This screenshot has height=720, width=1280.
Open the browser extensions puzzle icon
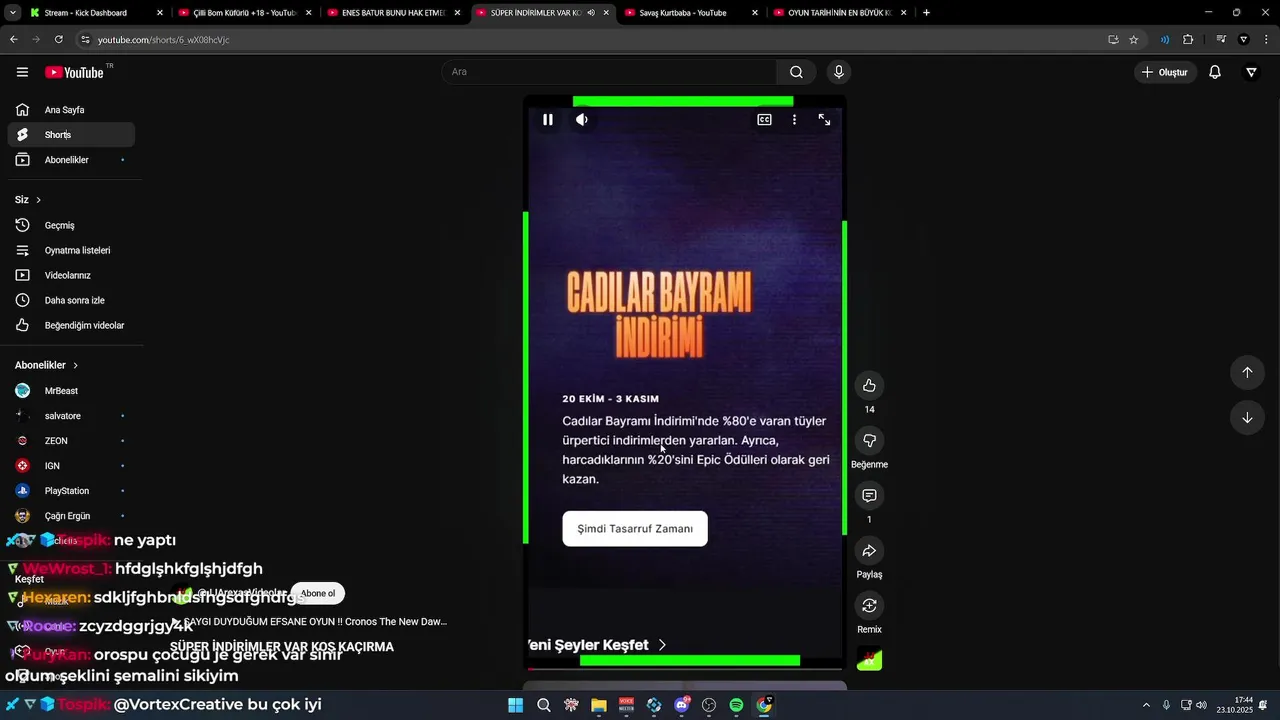click(x=1188, y=40)
